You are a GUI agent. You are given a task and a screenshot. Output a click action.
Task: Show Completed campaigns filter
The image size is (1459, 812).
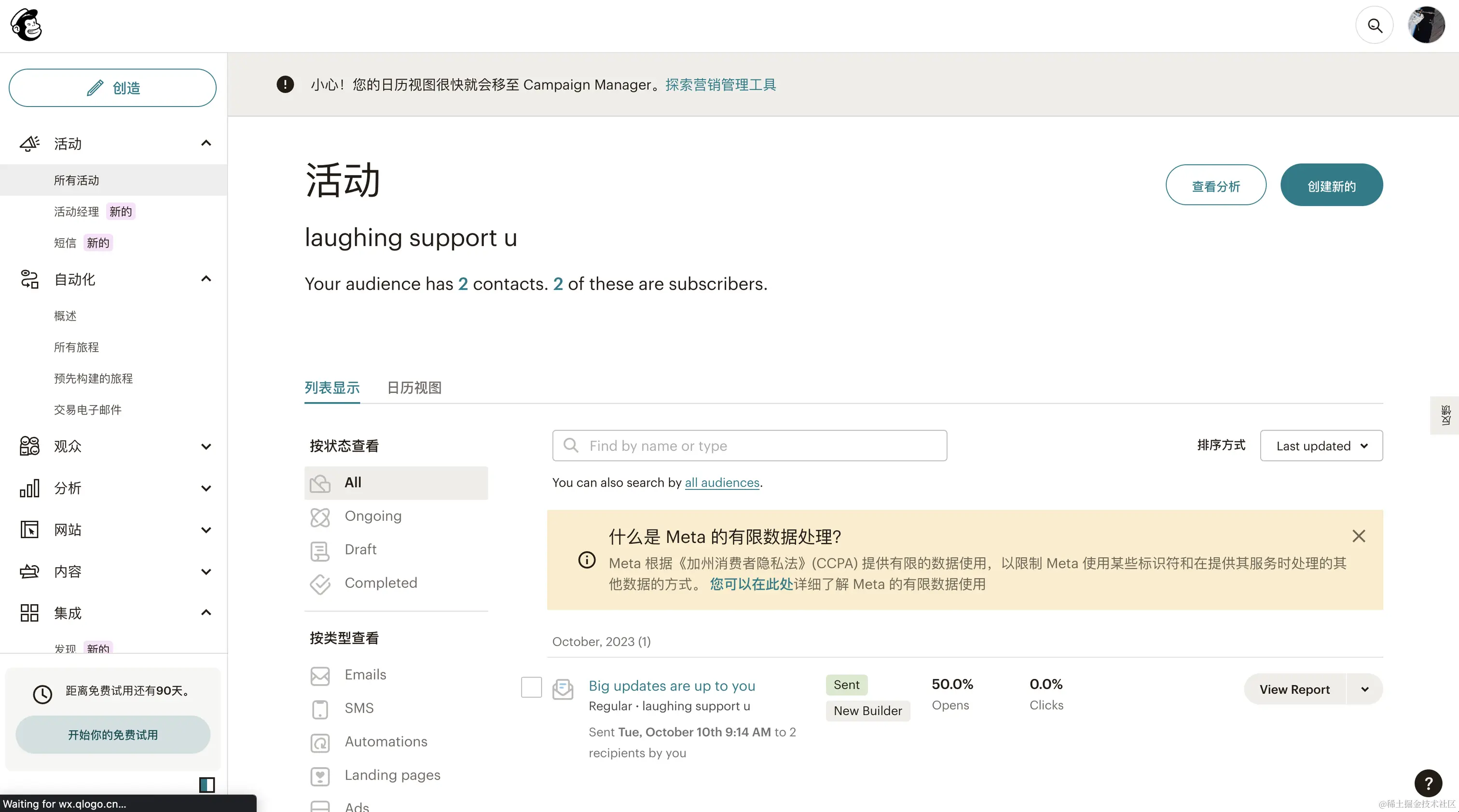tap(381, 583)
